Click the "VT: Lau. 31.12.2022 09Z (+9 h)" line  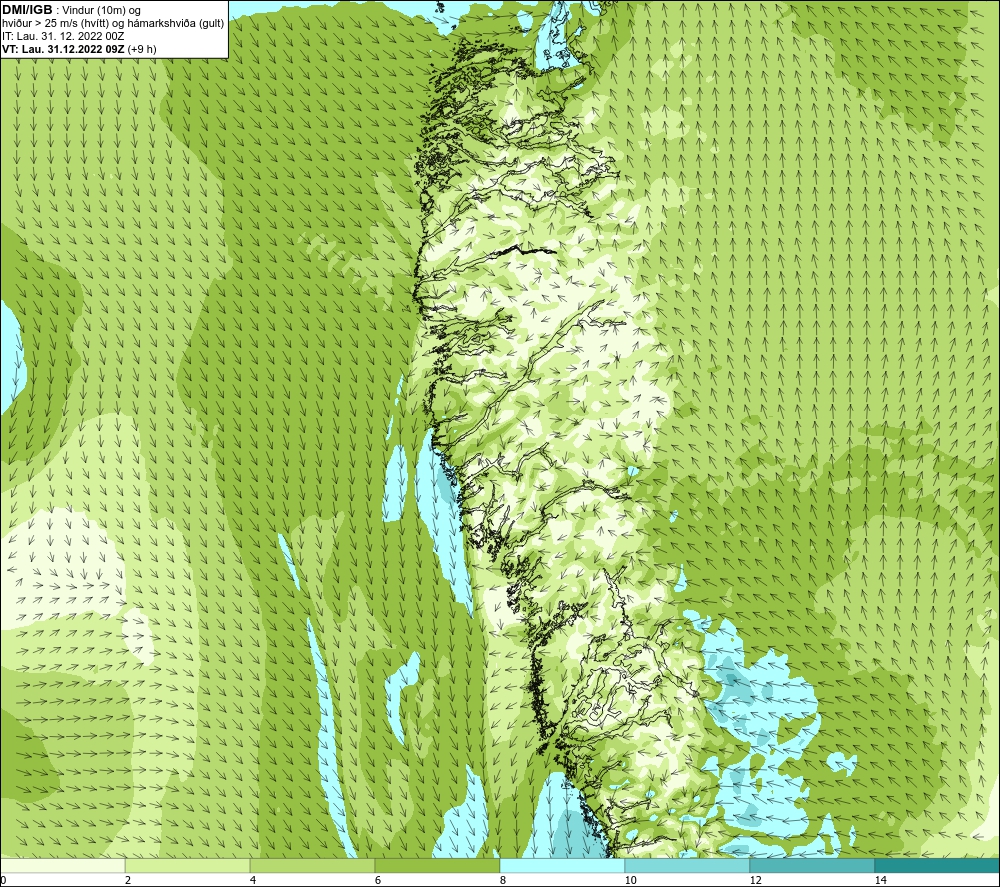coord(79,49)
